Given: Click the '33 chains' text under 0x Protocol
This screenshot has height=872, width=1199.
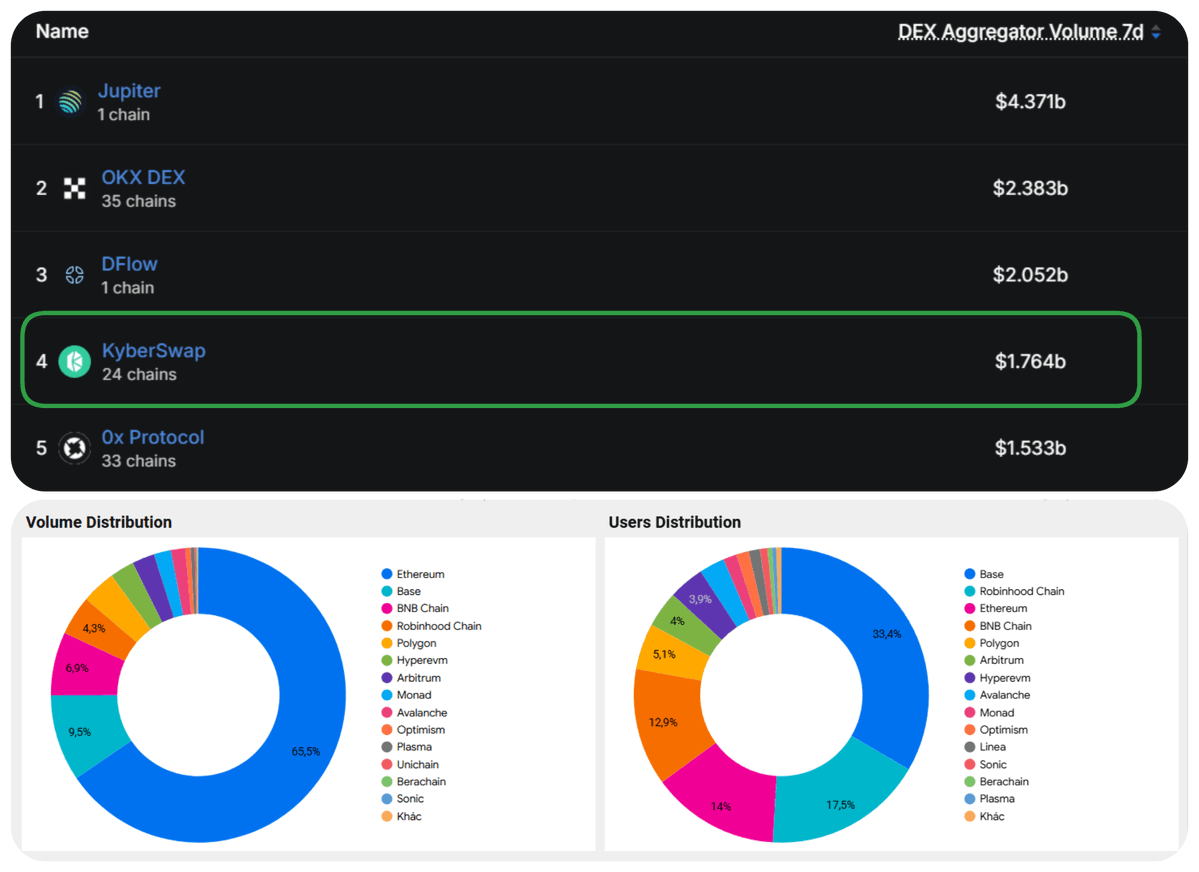Looking at the screenshot, I should coord(139,461).
